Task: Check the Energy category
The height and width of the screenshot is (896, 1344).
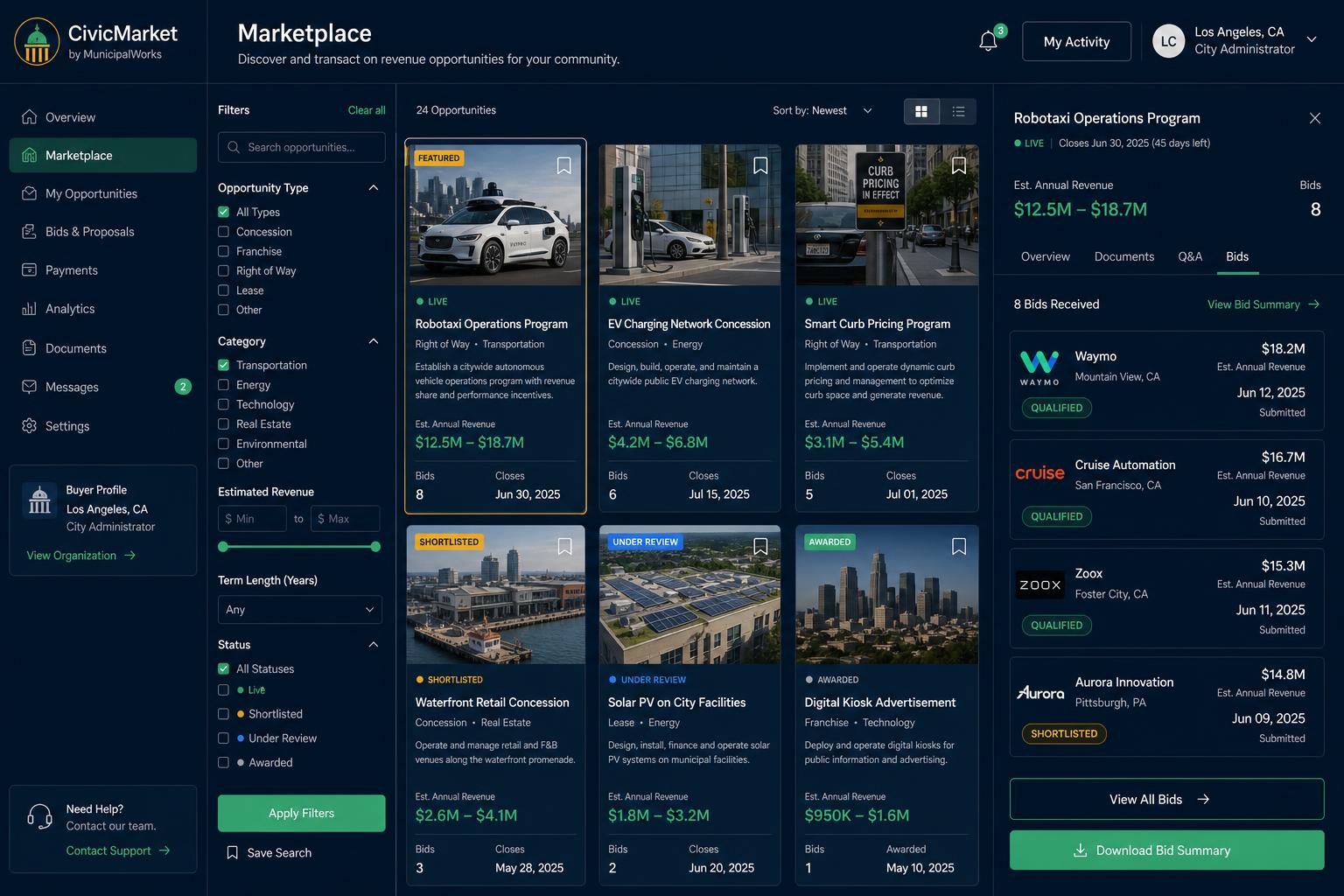Action: coord(223,385)
